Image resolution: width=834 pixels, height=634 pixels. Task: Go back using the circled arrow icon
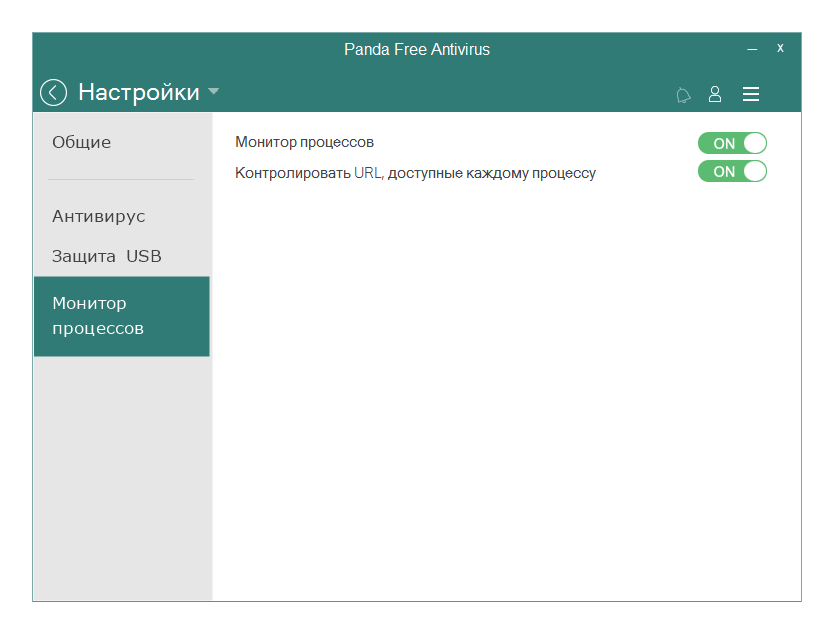[53, 93]
